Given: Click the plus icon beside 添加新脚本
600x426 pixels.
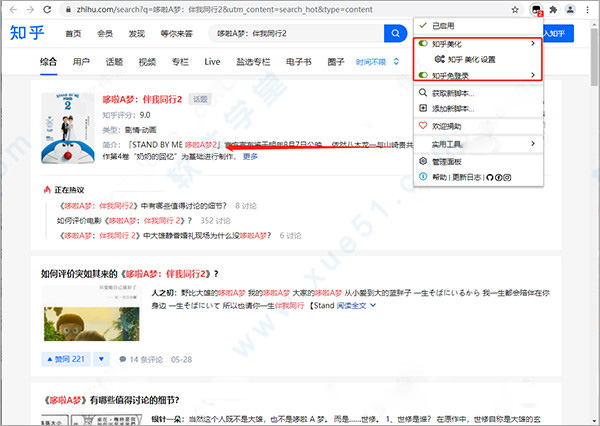Looking at the screenshot, I should 423,108.
